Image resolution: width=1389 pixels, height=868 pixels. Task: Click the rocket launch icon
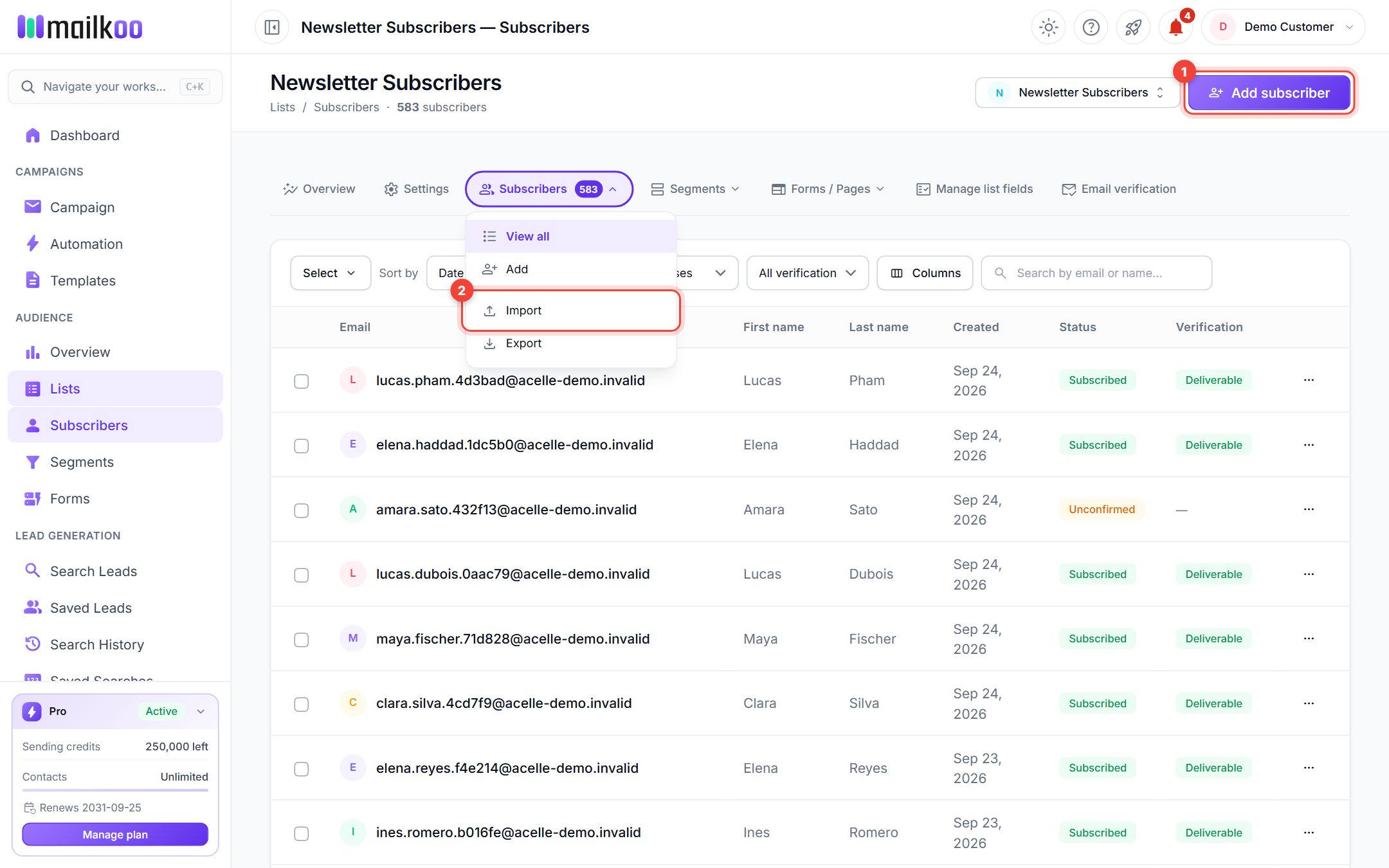tap(1133, 27)
